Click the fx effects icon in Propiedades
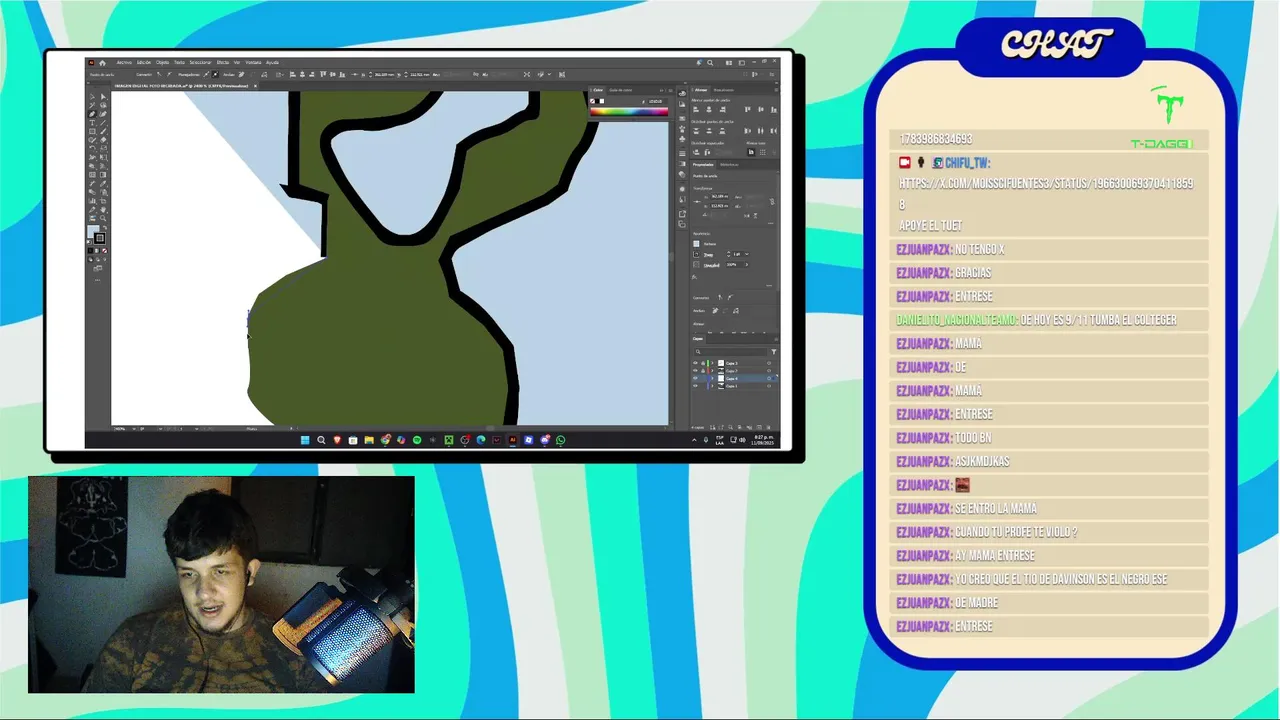 tap(694, 277)
